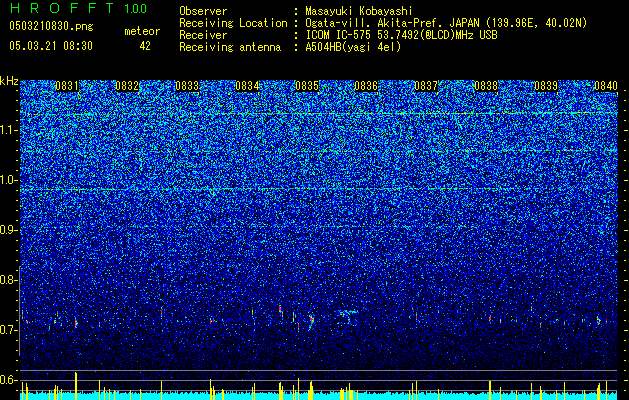
Task: Click the 0838 time marker
Action: coord(486,86)
